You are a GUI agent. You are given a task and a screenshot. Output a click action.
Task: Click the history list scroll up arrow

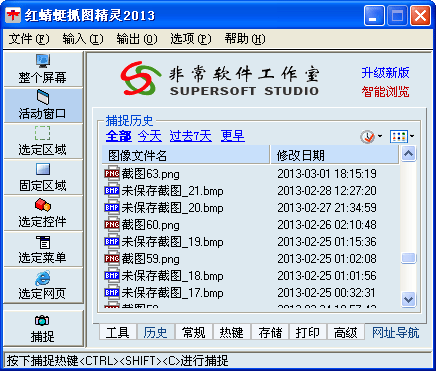pyautogui.click(x=408, y=154)
